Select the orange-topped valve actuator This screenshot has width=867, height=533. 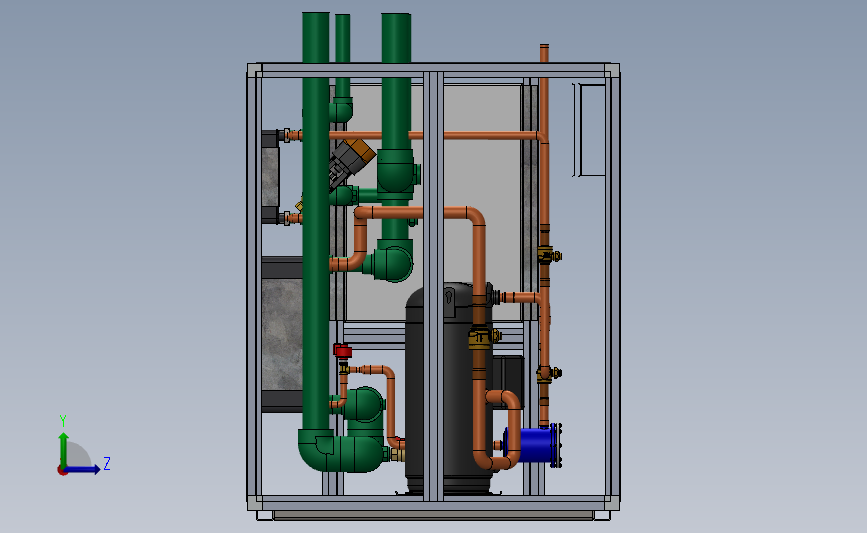pyautogui.click(x=352, y=159)
